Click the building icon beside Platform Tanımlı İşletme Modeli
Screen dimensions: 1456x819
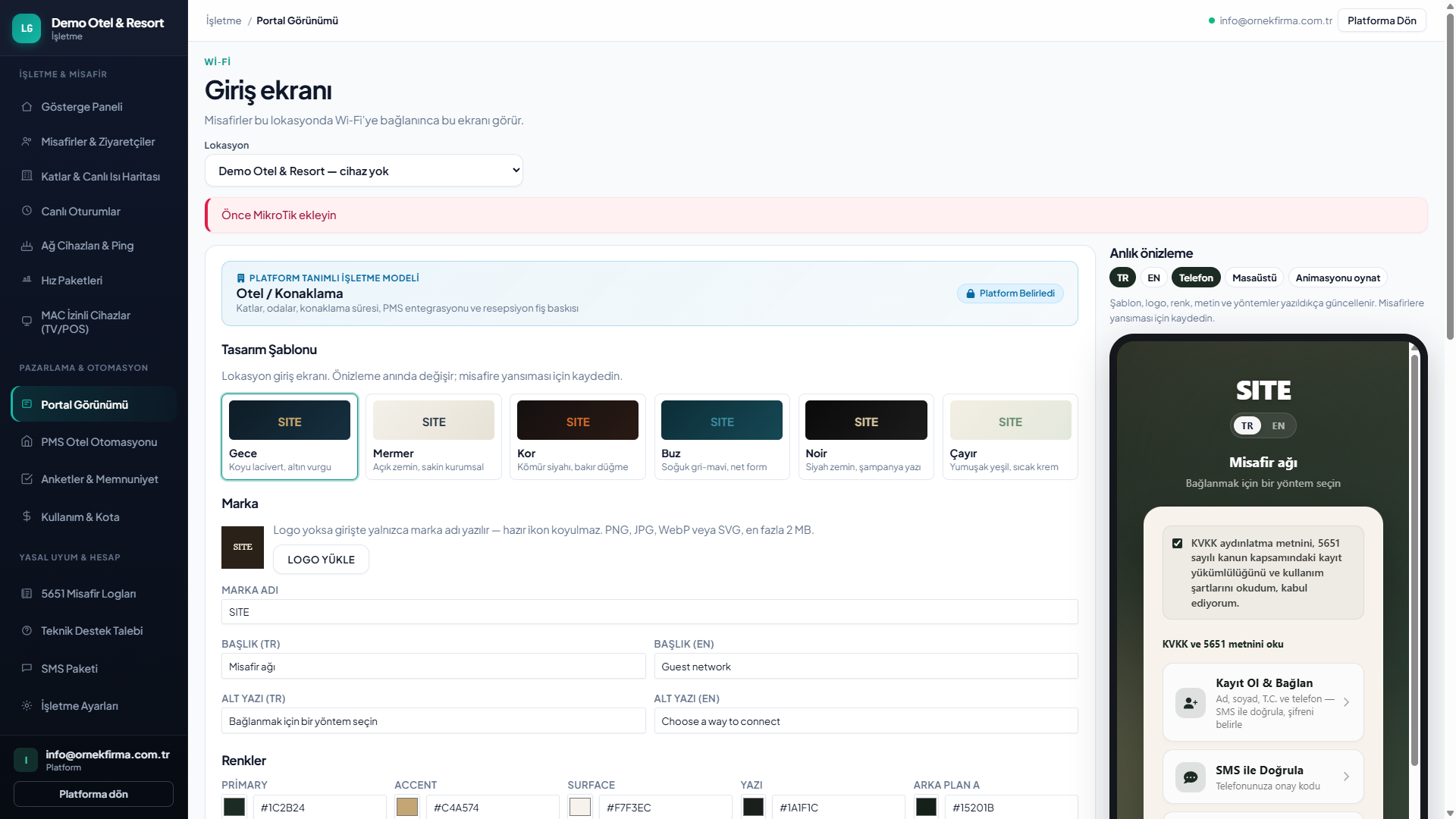241,278
